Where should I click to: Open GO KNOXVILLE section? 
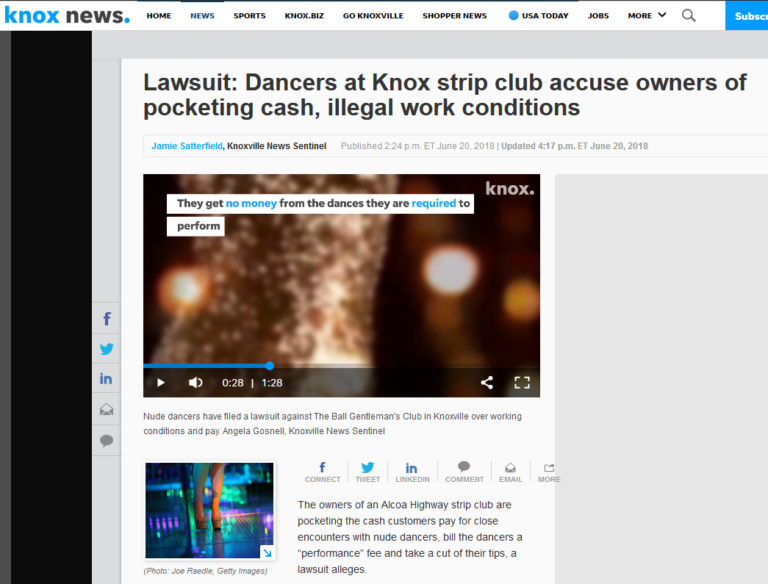tap(373, 16)
